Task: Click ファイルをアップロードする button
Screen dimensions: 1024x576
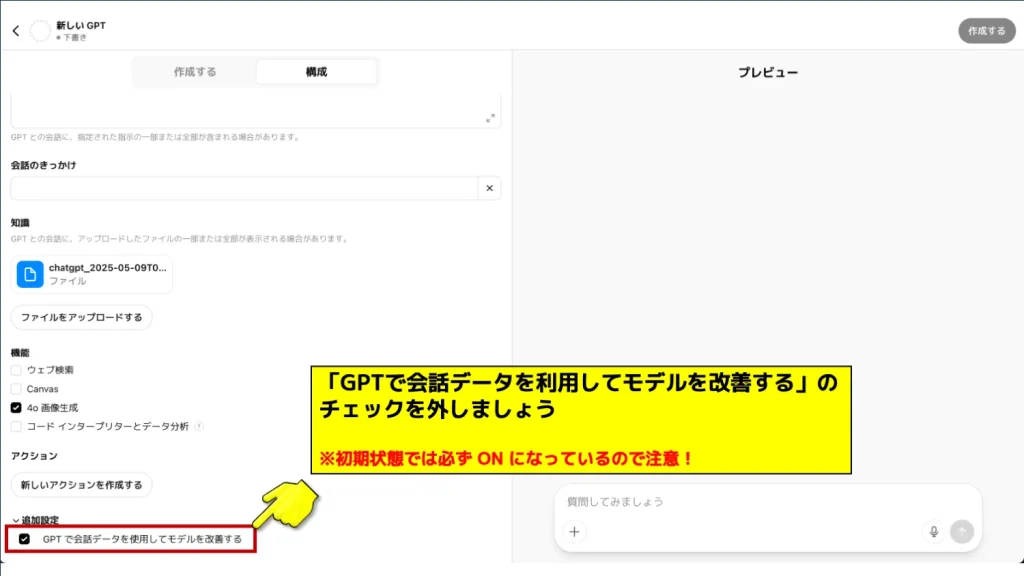Action: click(x=82, y=317)
